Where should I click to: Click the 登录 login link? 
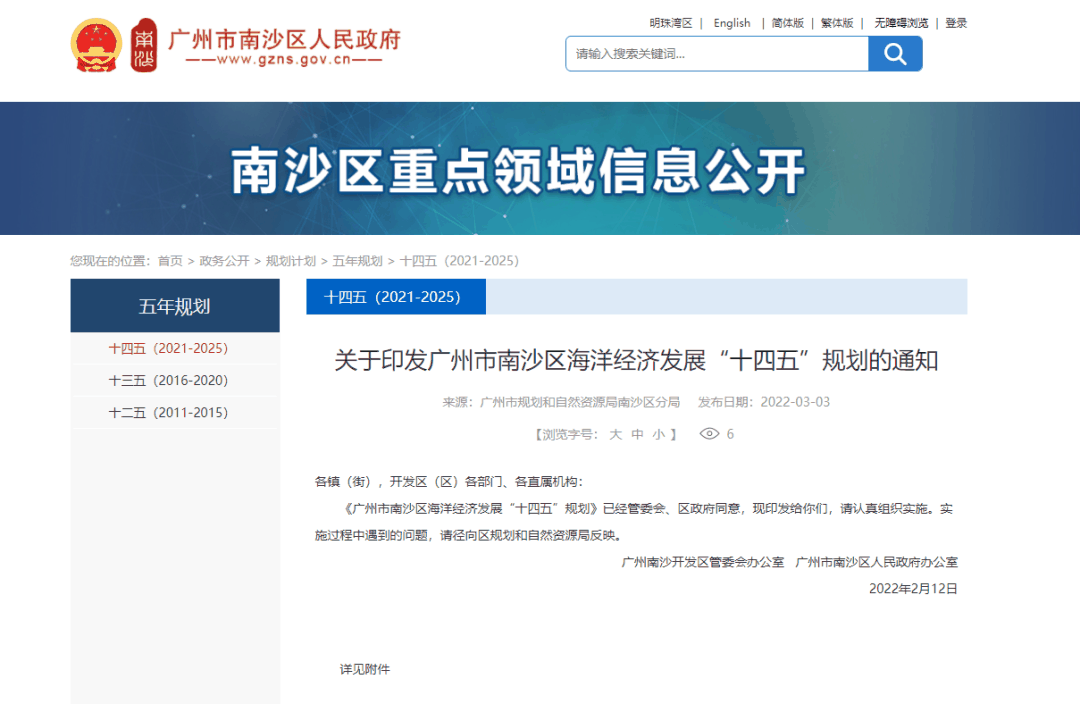click(x=956, y=23)
